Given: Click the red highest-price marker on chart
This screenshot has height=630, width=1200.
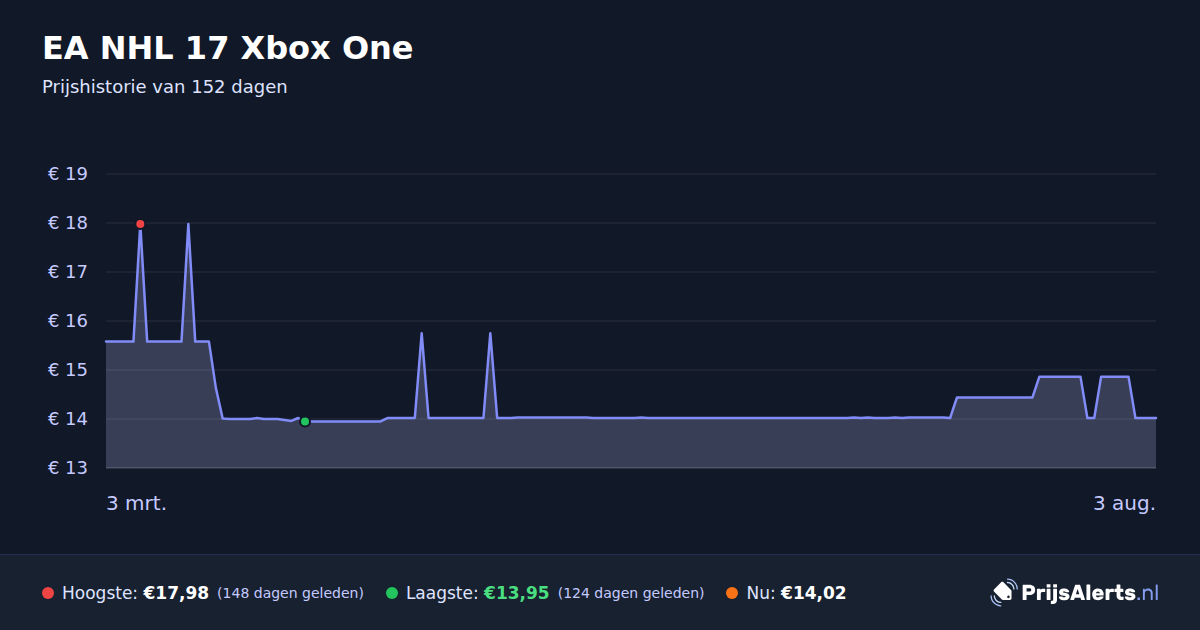Looking at the screenshot, I should (x=140, y=224).
